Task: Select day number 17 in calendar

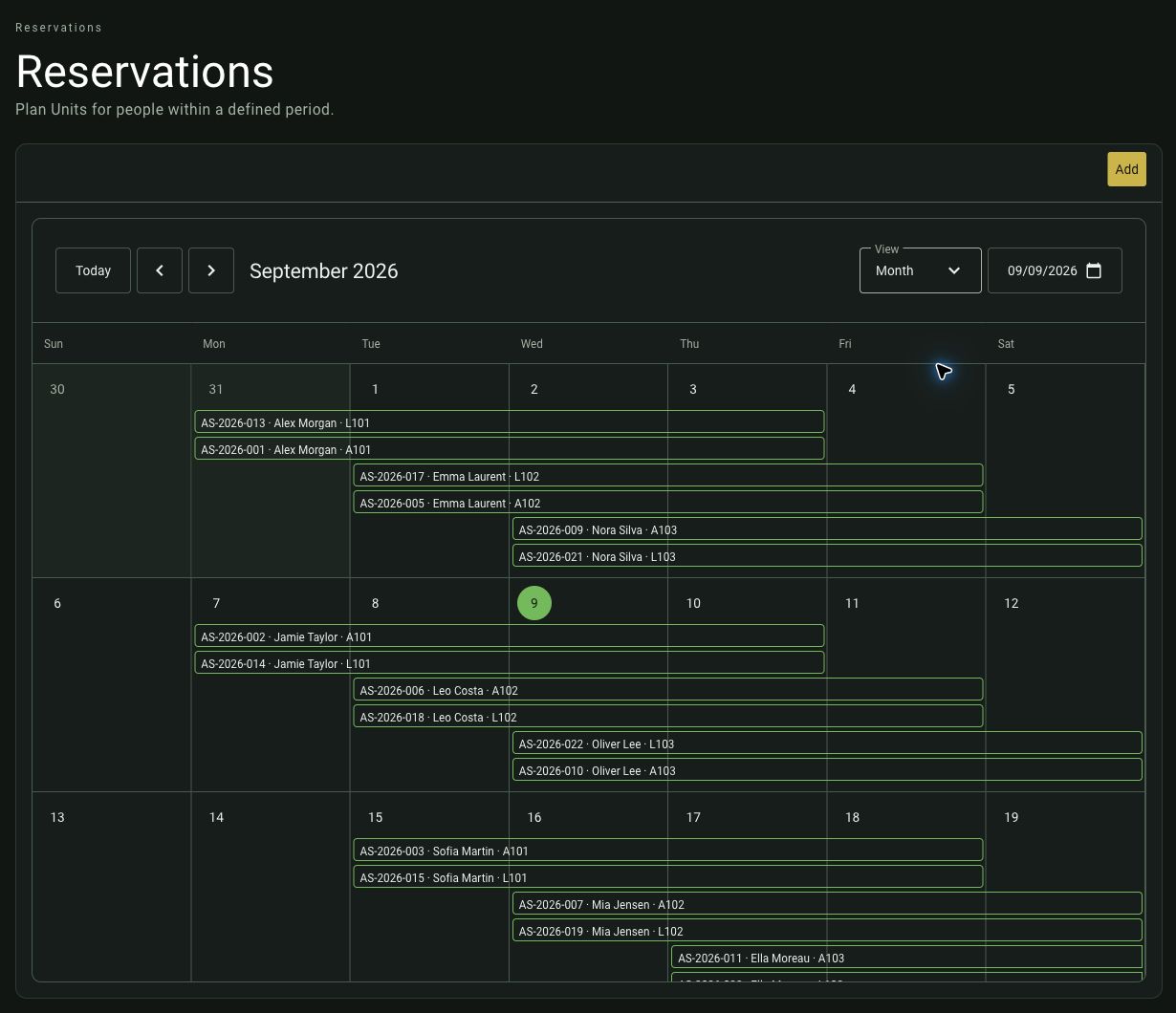Action: (x=693, y=817)
